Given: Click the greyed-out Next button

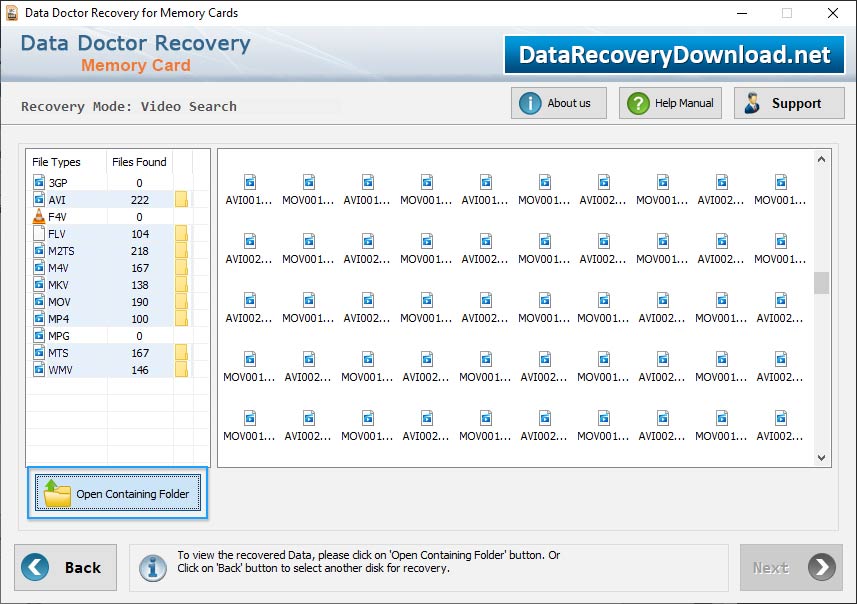Looking at the screenshot, I should point(791,567).
